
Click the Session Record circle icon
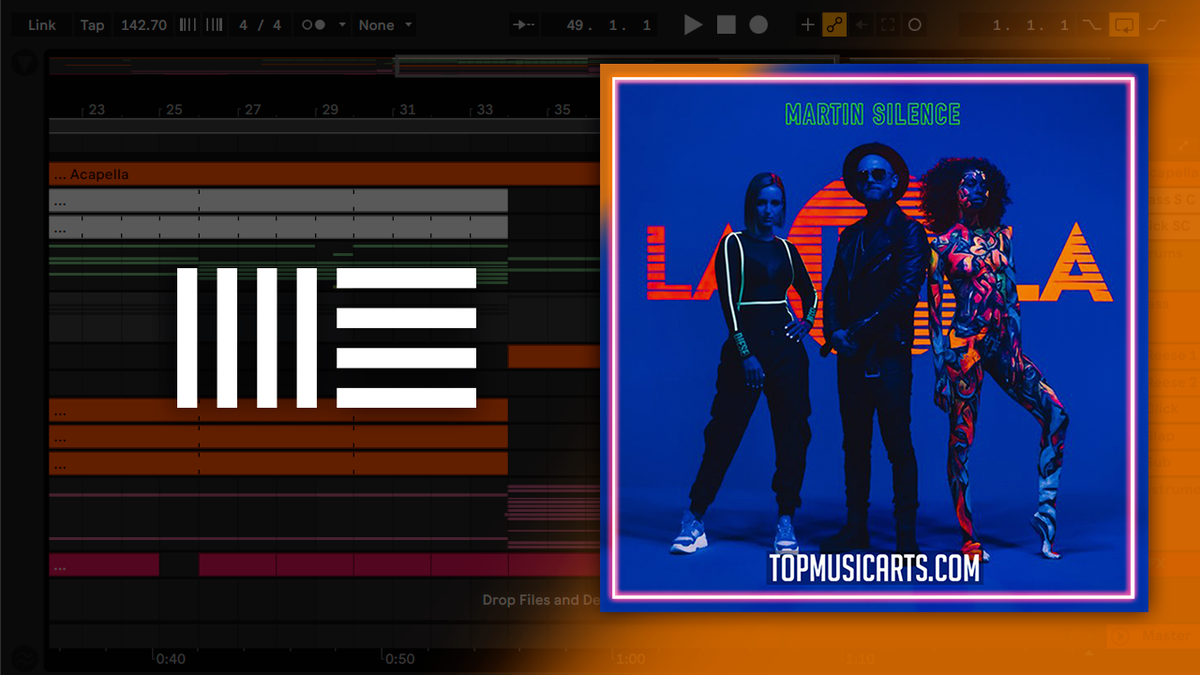[x=914, y=25]
